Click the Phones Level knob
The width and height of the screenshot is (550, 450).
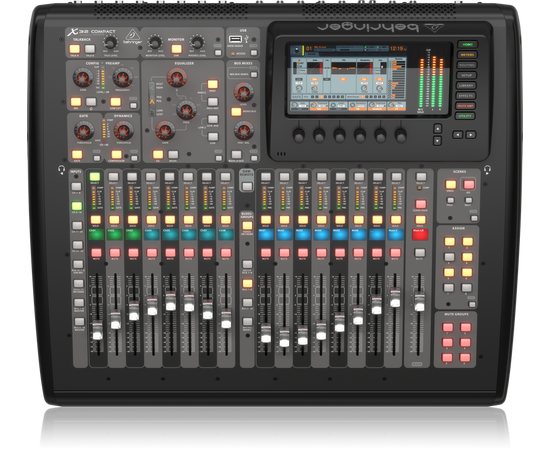pos(197,42)
